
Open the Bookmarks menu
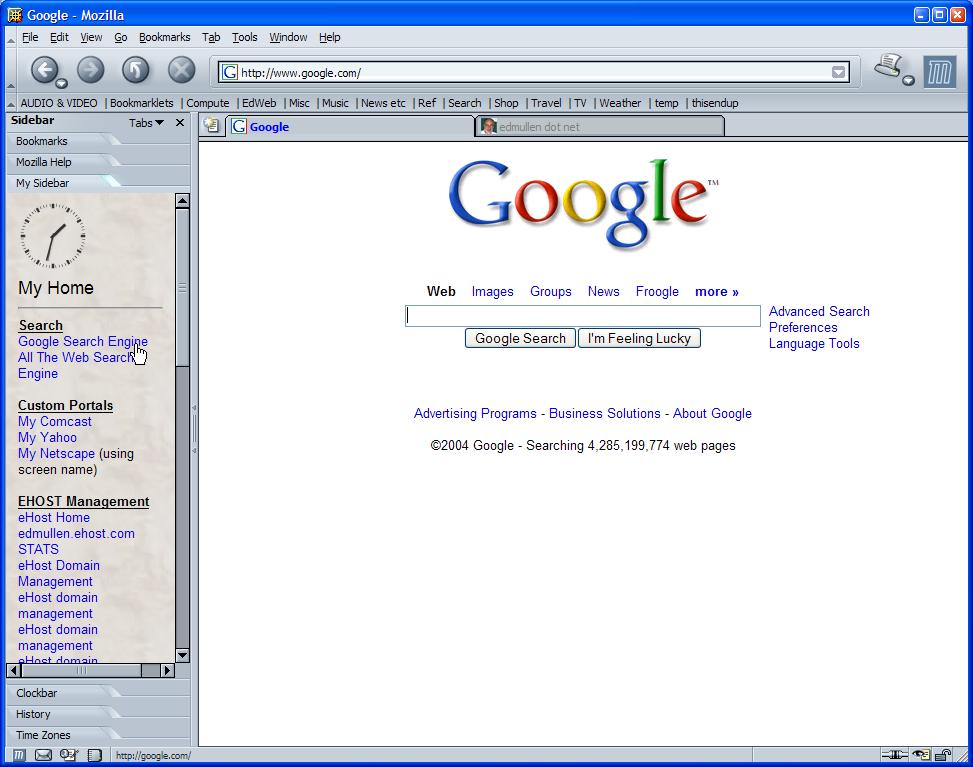click(x=164, y=37)
